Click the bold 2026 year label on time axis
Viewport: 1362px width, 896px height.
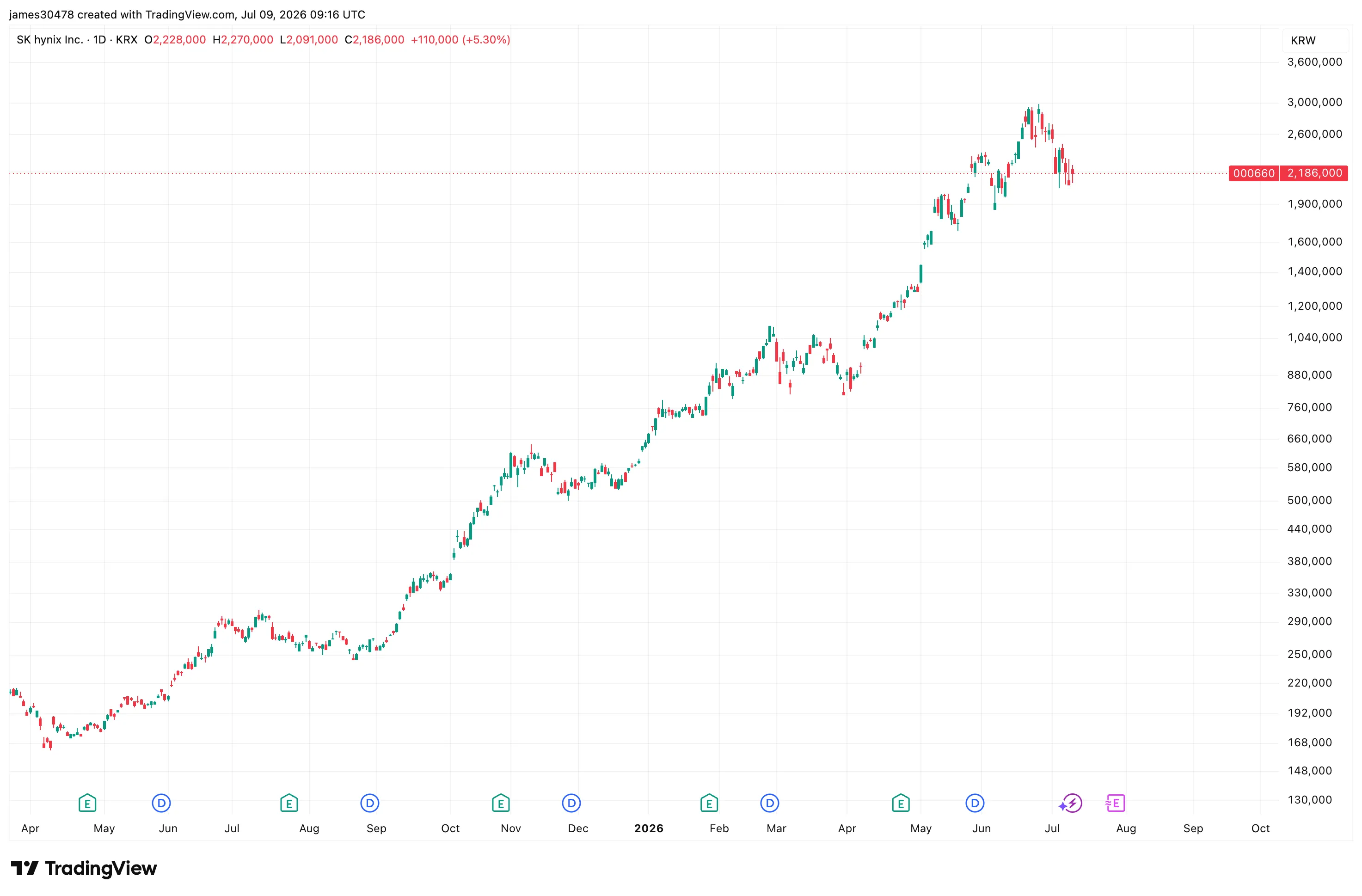pyautogui.click(x=648, y=828)
